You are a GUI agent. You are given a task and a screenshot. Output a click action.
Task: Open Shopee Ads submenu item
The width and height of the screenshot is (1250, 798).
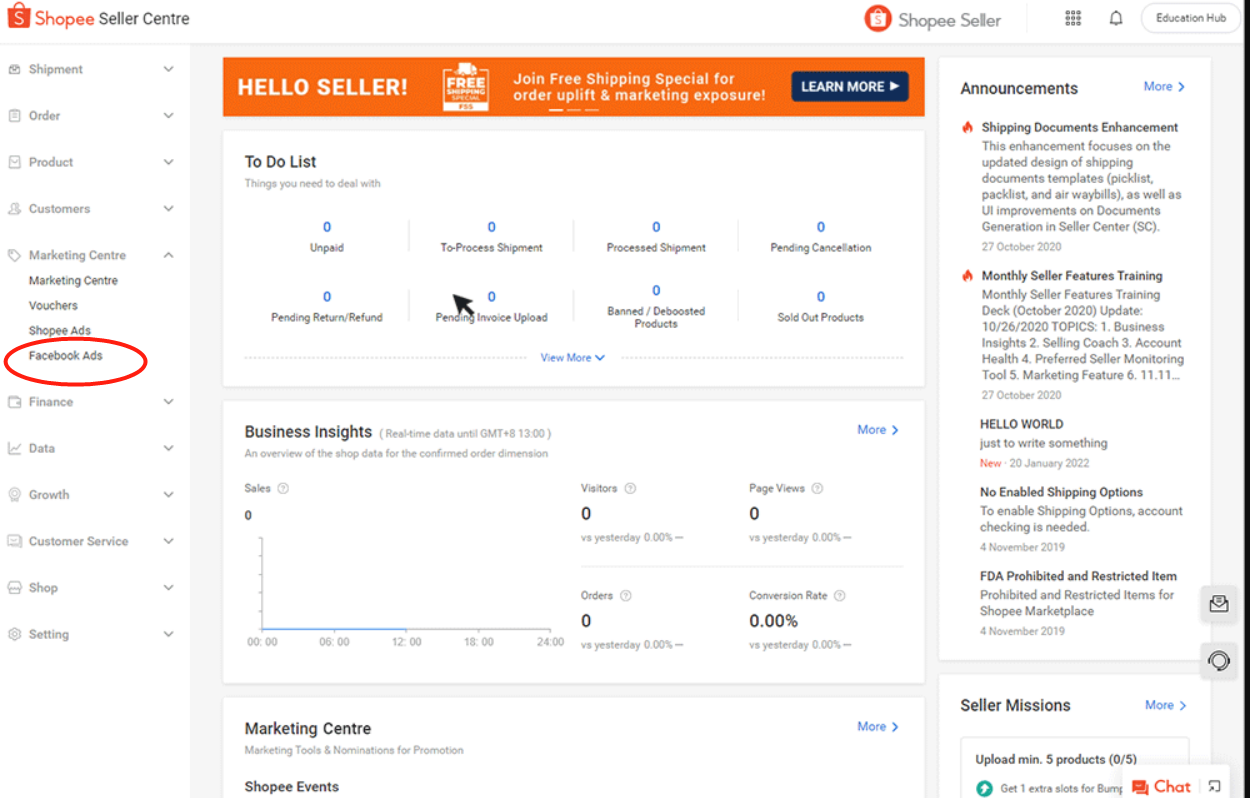coord(60,331)
